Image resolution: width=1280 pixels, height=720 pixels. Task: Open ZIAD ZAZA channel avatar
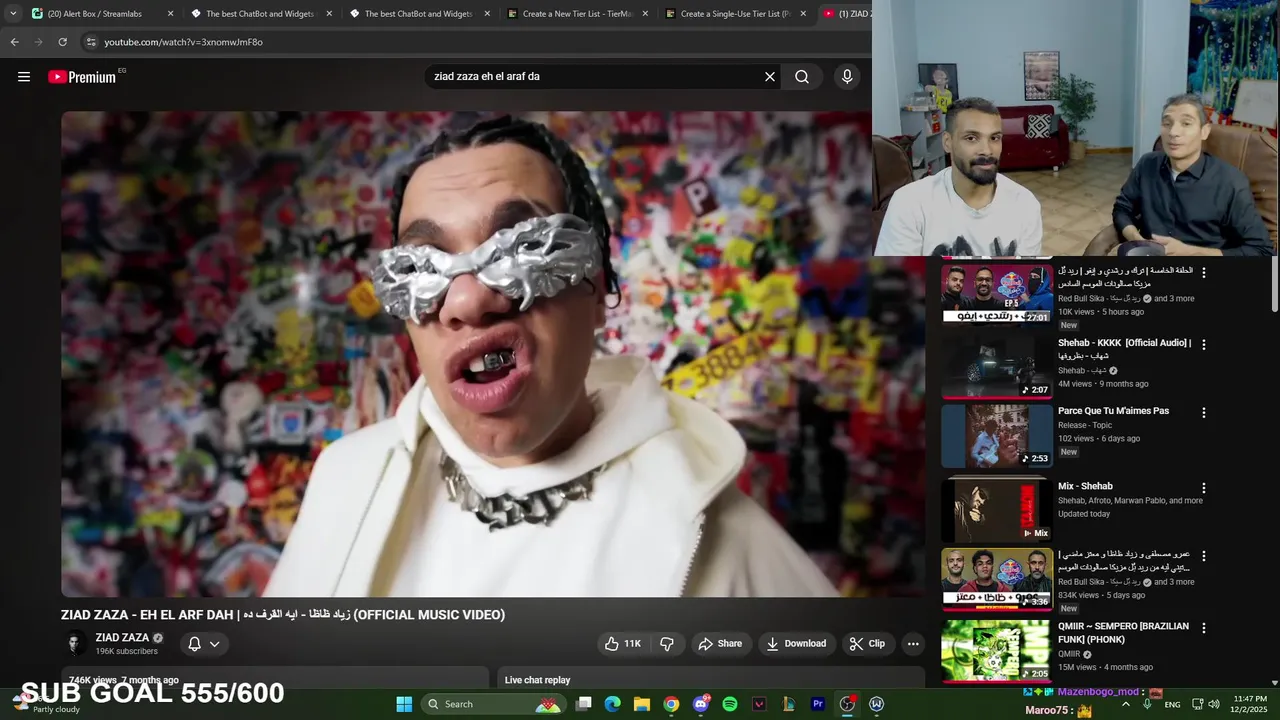pos(74,644)
